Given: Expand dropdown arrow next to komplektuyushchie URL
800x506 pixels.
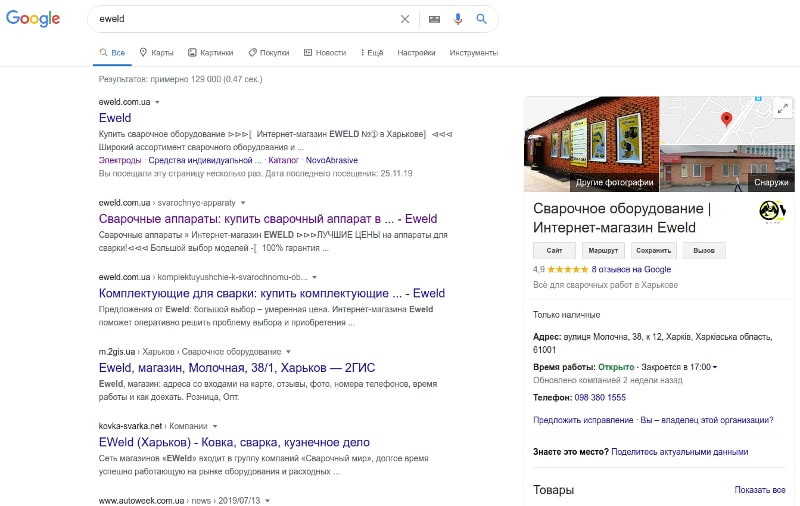Looking at the screenshot, I should coord(314,277).
